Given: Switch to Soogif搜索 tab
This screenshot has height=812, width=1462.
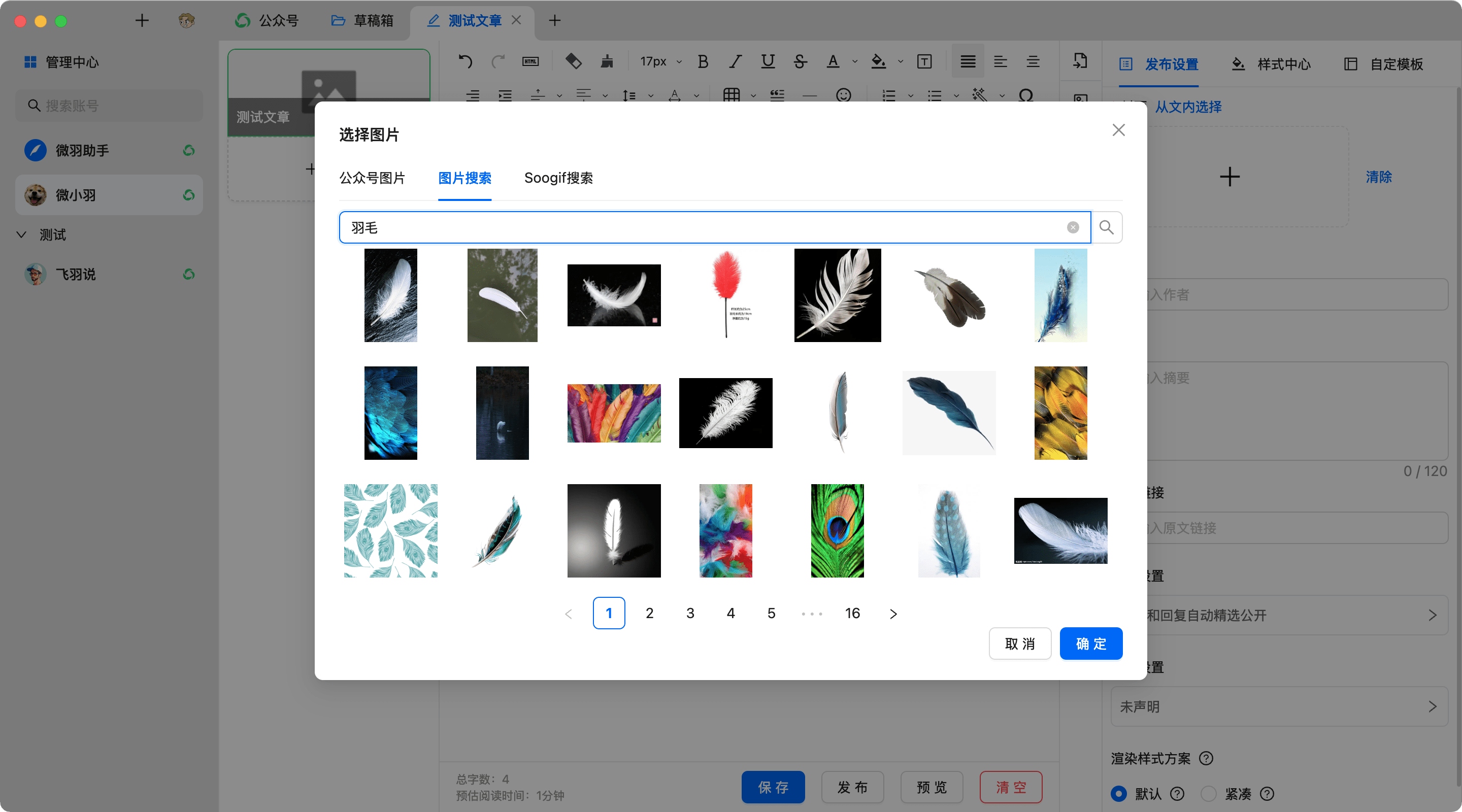Looking at the screenshot, I should coord(558,178).
